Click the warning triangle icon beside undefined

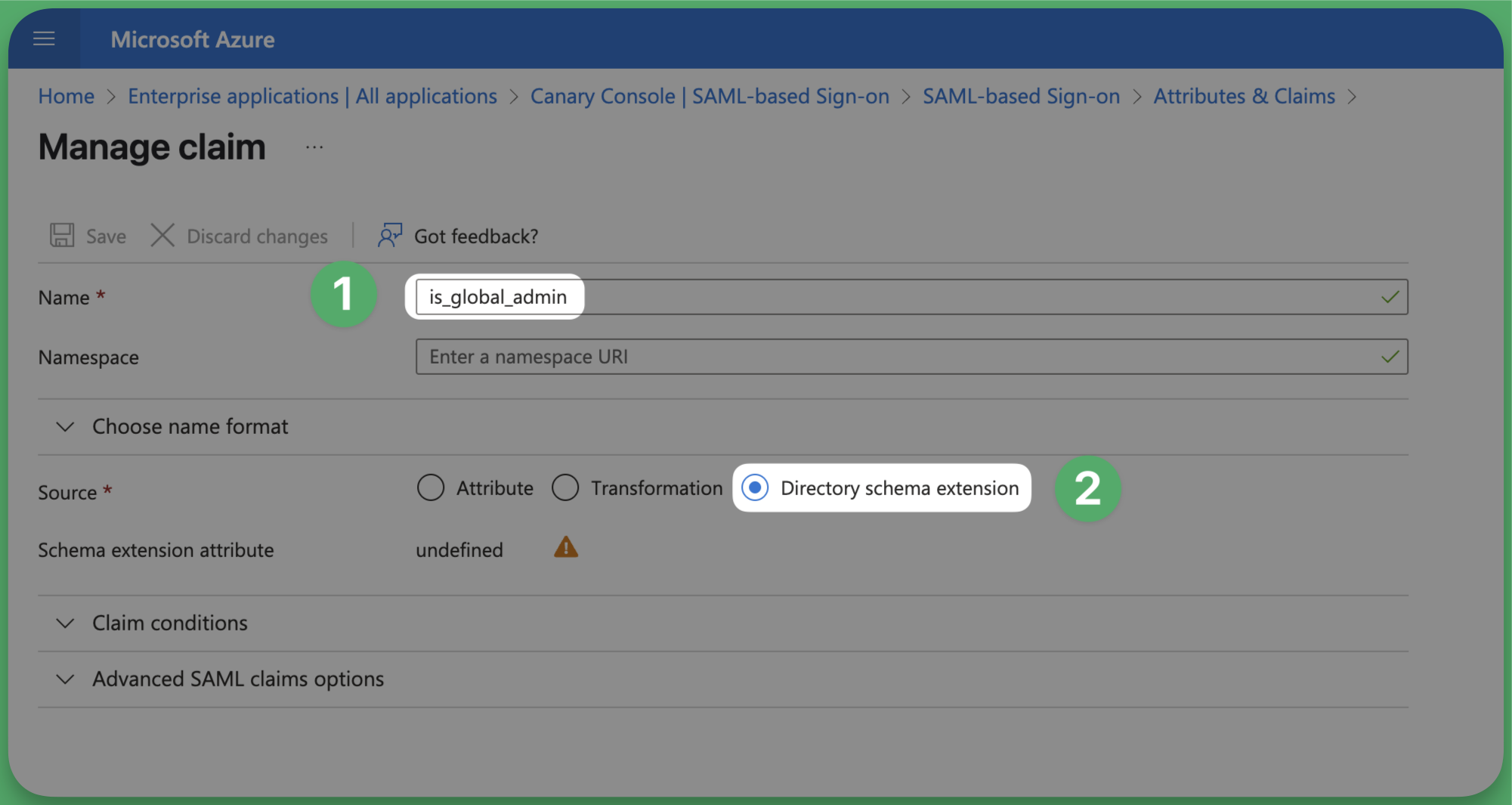(566, 547)
